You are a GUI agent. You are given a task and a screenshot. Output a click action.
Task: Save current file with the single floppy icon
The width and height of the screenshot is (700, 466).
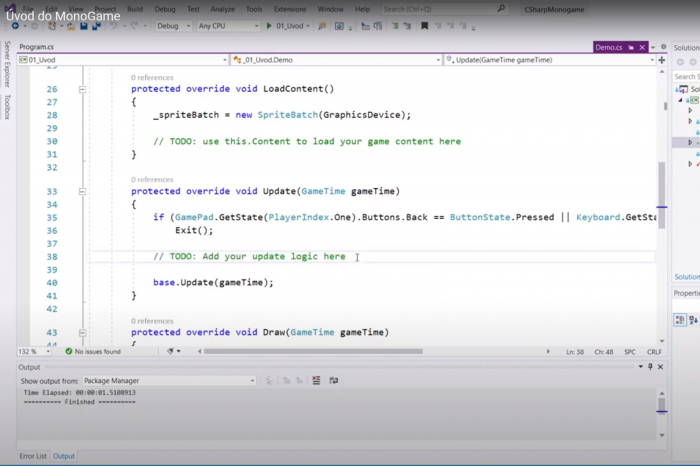tap(83, 26)
